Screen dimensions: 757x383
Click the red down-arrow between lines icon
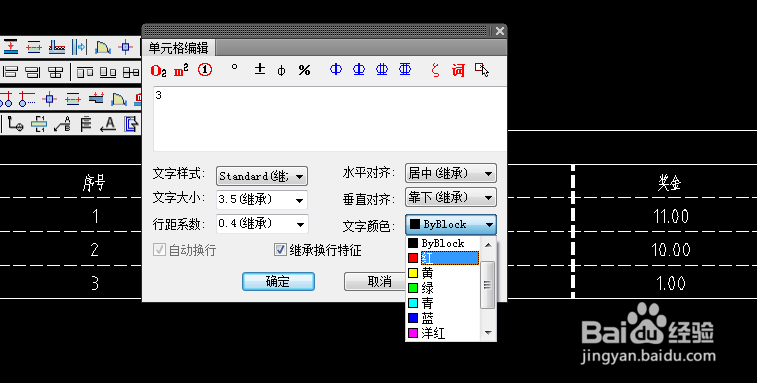coord(10,47)
